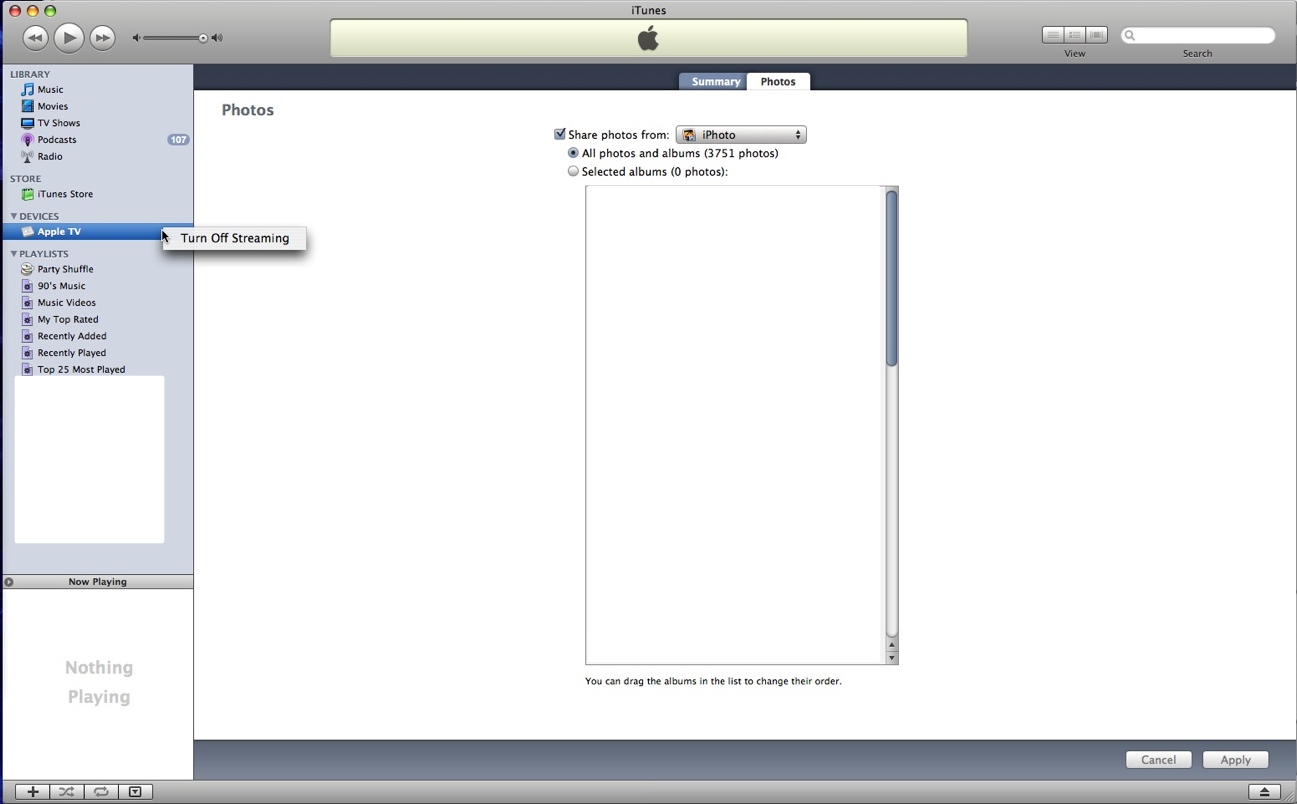Click the Cancel button
The height and width of the screenshot is (804, 1297).
click(x=1158, y=760)
